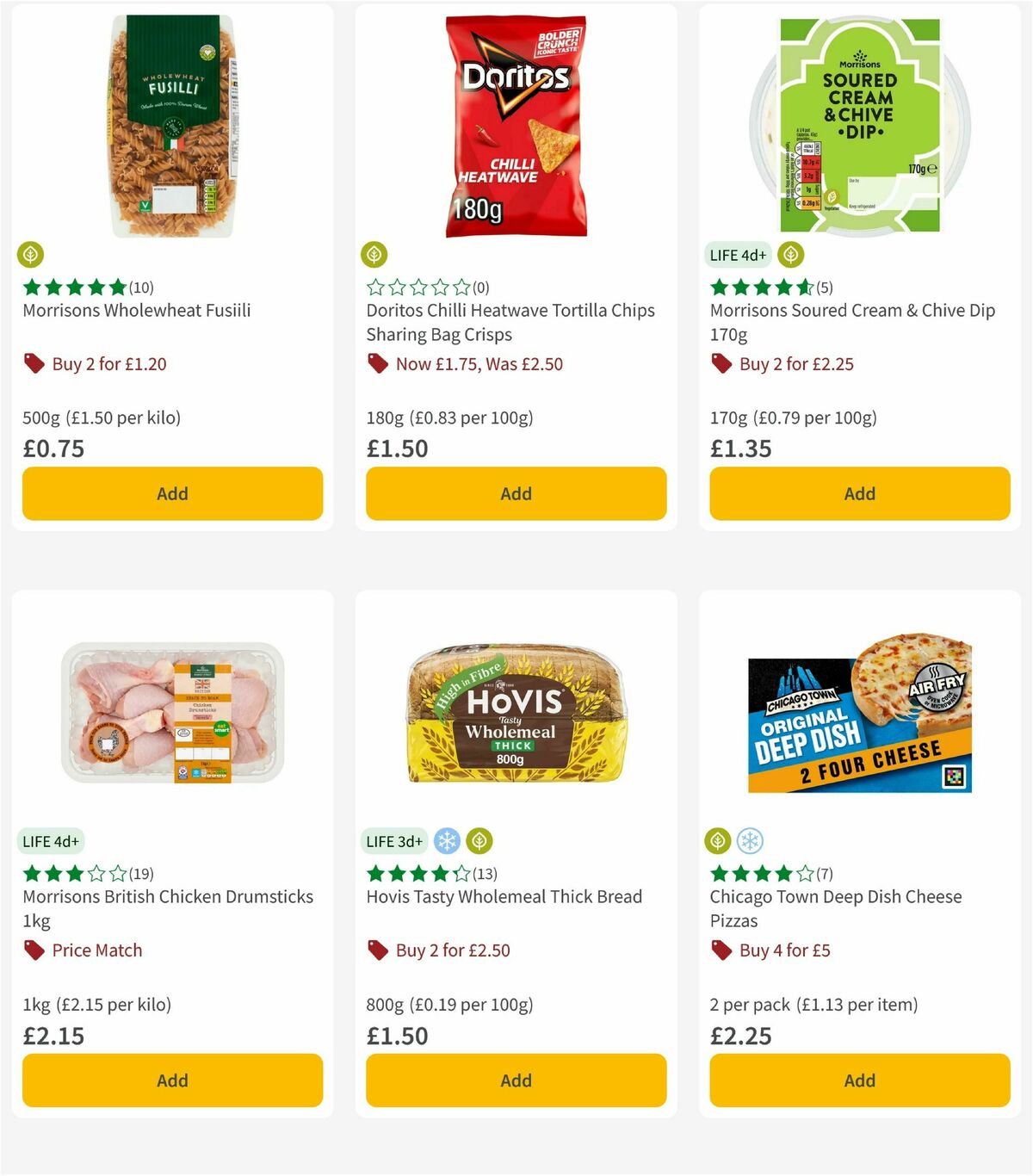This screenshot has height=1176, width=1033.
Task: Click the leaf icon beside the LIFE 4d+ dip badge
Action: pyautogui.click(x=790, y=255)
